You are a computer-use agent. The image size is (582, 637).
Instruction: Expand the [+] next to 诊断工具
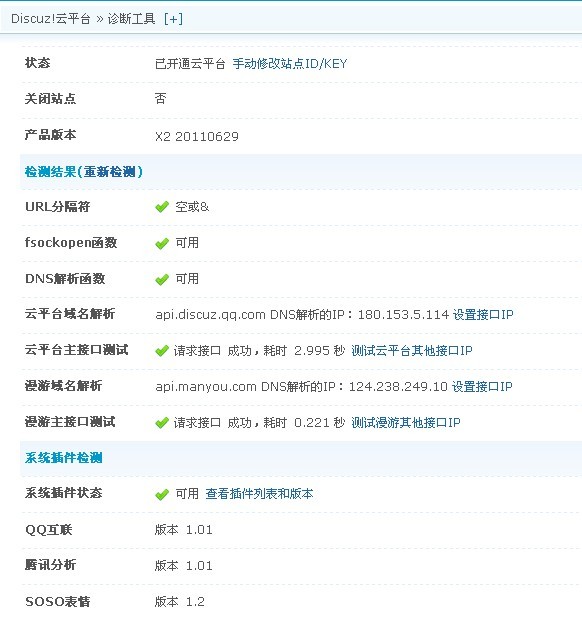173,19
